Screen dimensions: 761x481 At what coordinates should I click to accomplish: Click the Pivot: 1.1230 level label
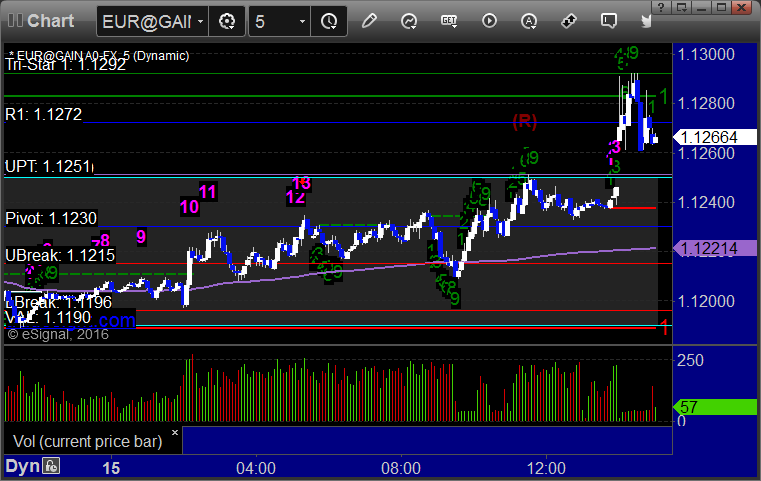tap(51, 218)
